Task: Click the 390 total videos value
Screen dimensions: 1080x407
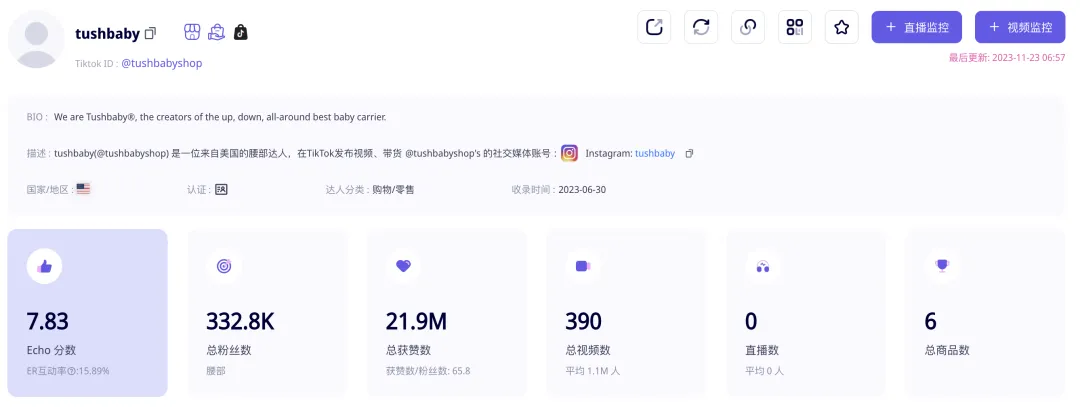Action: (x=583, y=322)
